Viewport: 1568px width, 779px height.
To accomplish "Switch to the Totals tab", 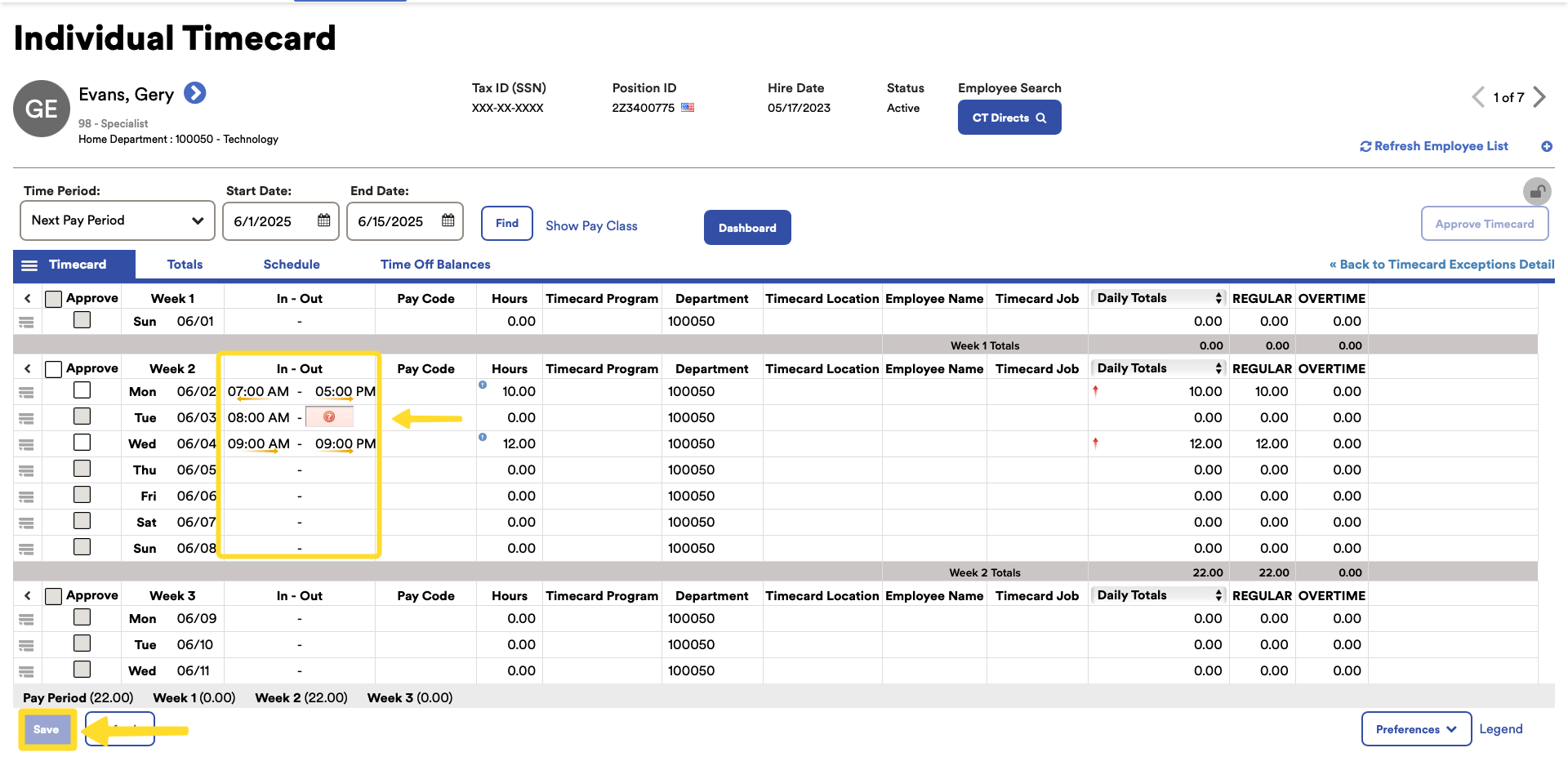I will point(185,265).
